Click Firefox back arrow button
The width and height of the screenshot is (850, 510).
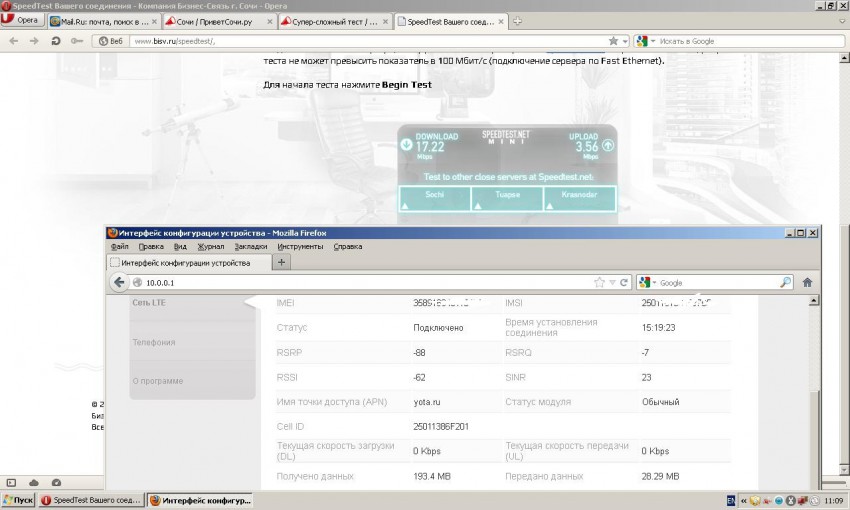[118, 282]
